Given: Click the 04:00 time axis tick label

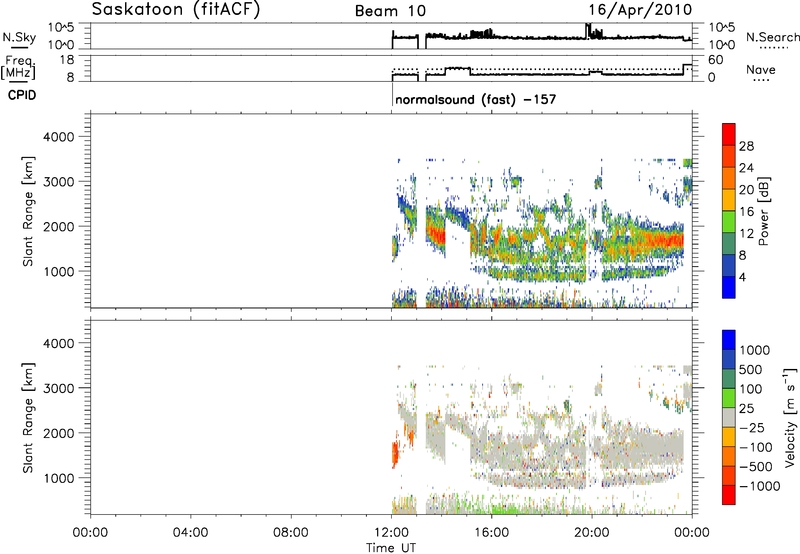Looking at the screenshot, I should 191,533.
